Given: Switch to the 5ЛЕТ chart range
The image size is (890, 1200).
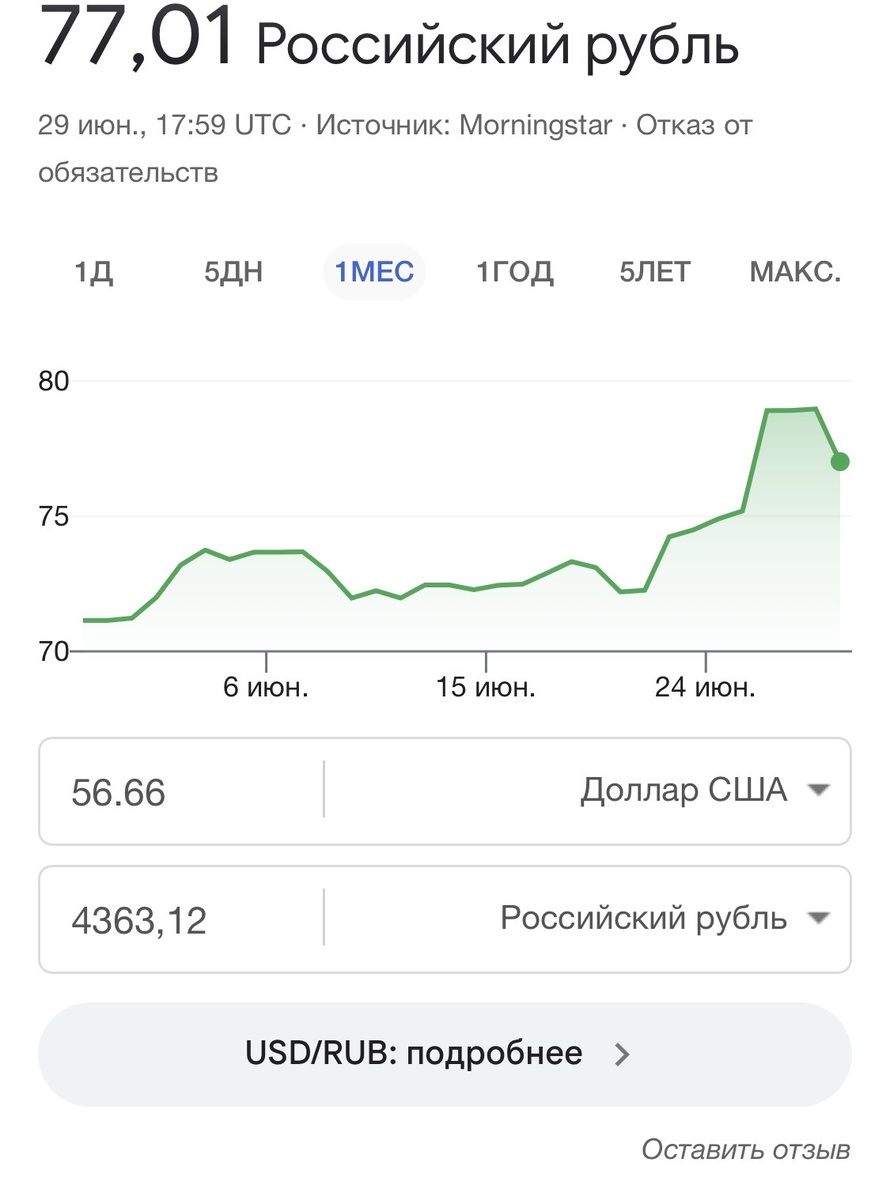Looking at the screenshot, I should [654, 272].
